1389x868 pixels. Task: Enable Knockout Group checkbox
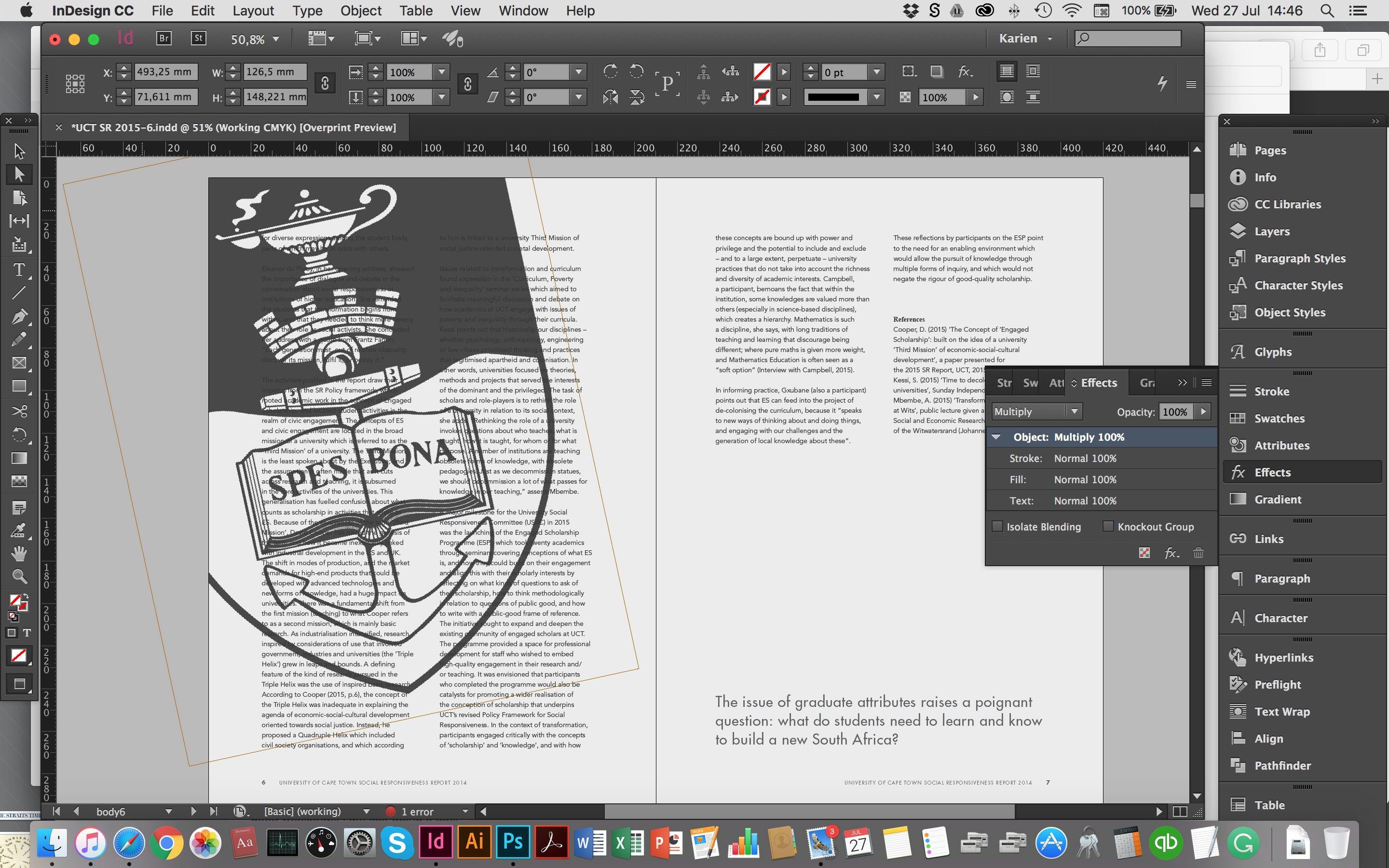pyautogui.click(x=1108, y=527)
